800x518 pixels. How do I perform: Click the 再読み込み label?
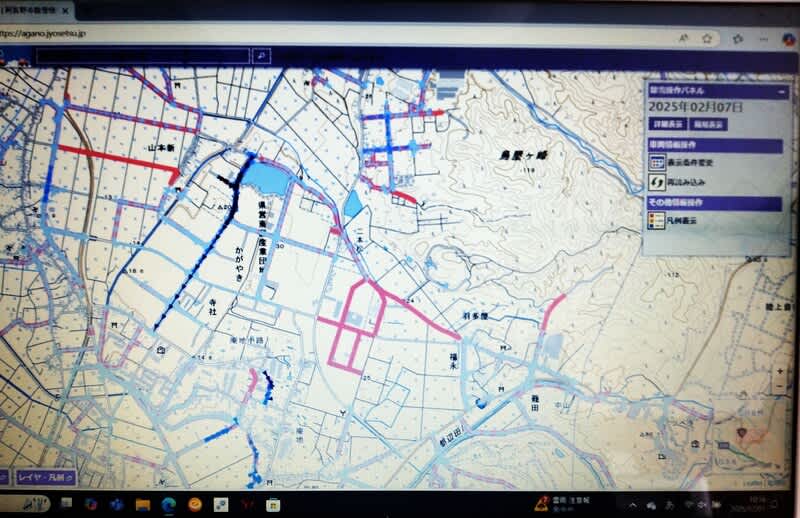tap(686, 182)
